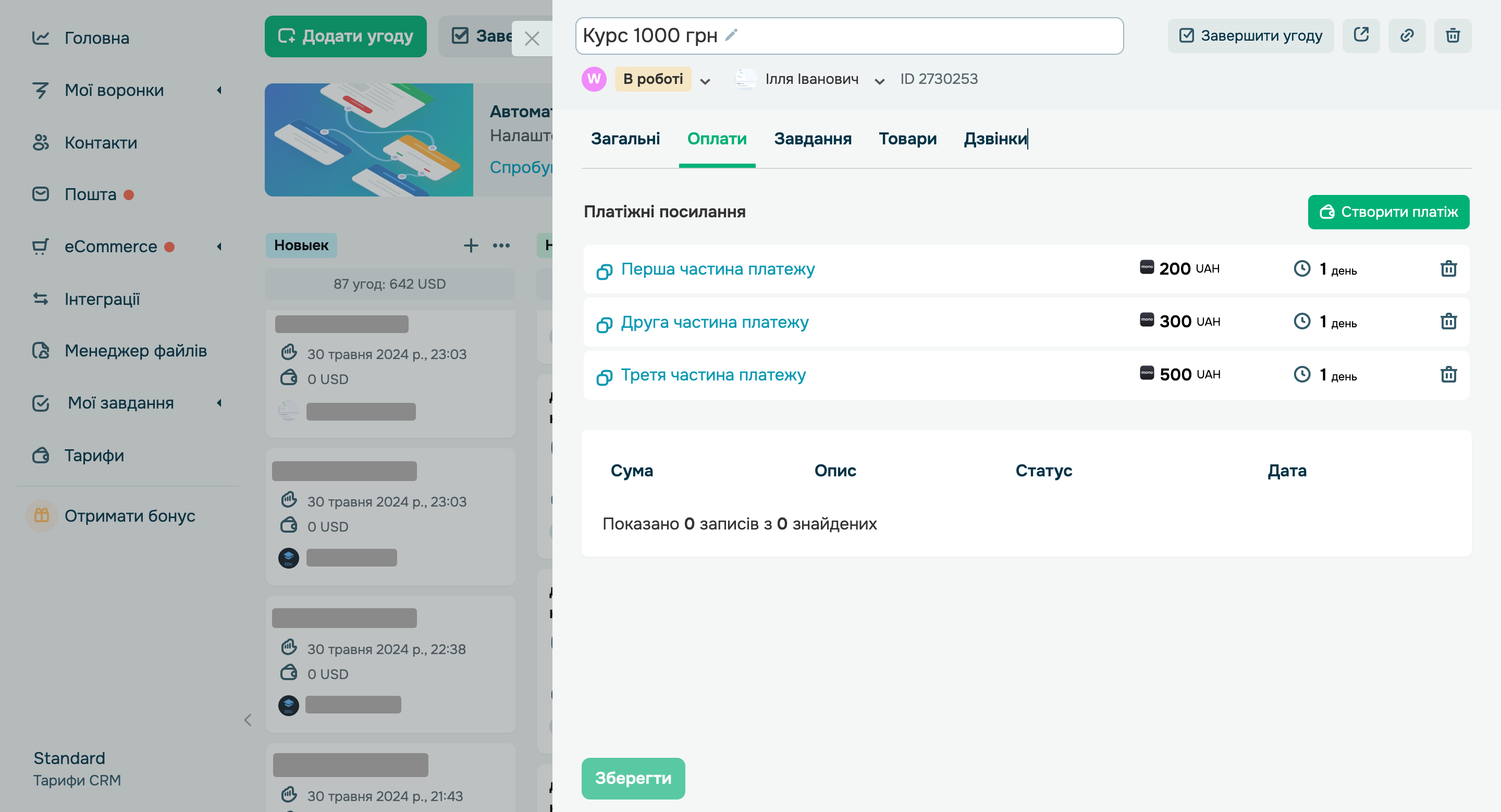
Task: Copy deal link via chain icon
Action: pos(1407,35)
